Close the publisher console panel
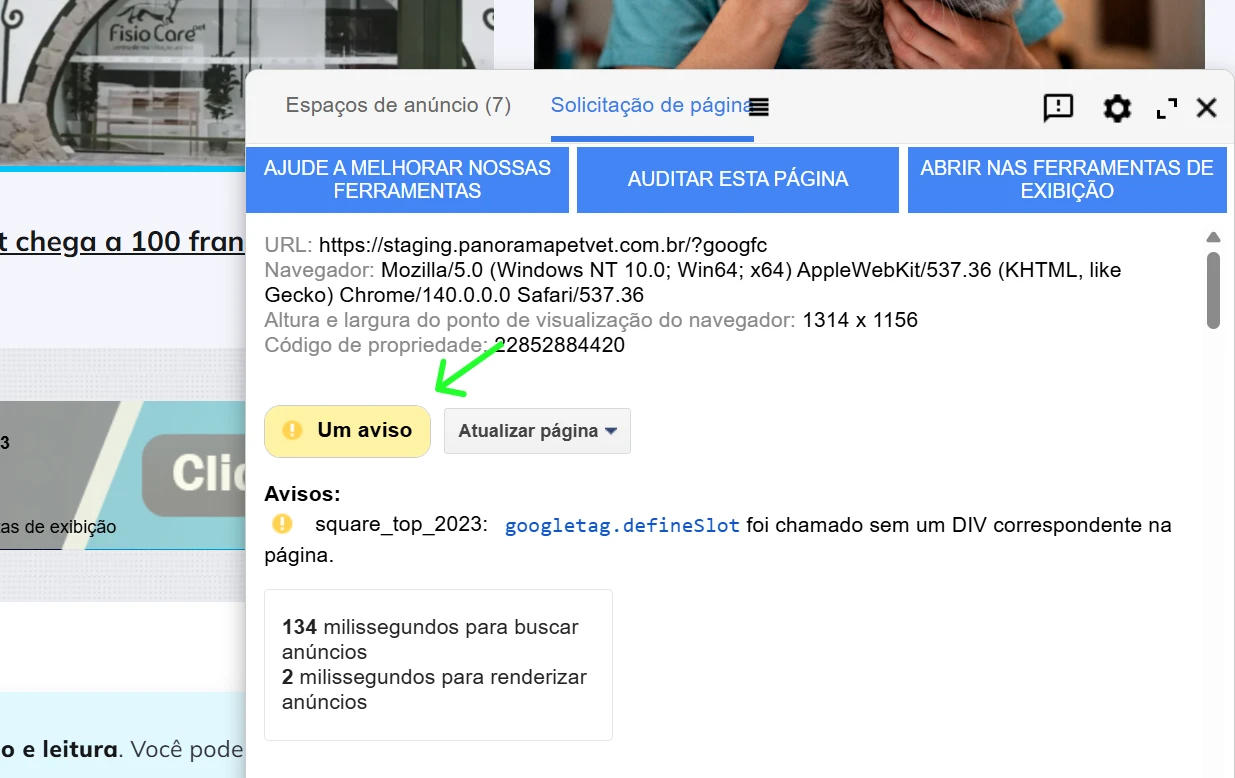1235x778 pixels. click(x=1206, y=108)
